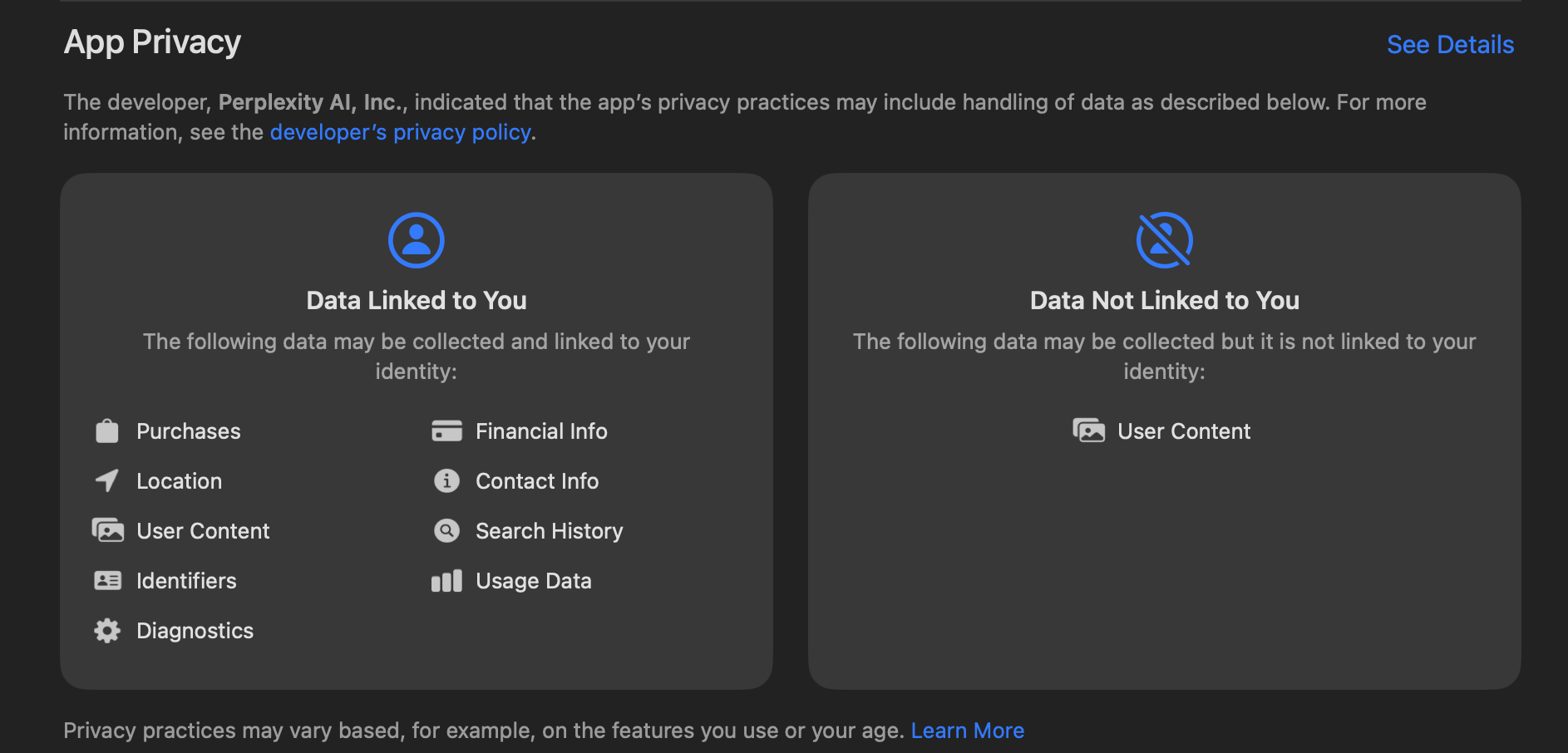Select the Search History label

click(549, 531)
